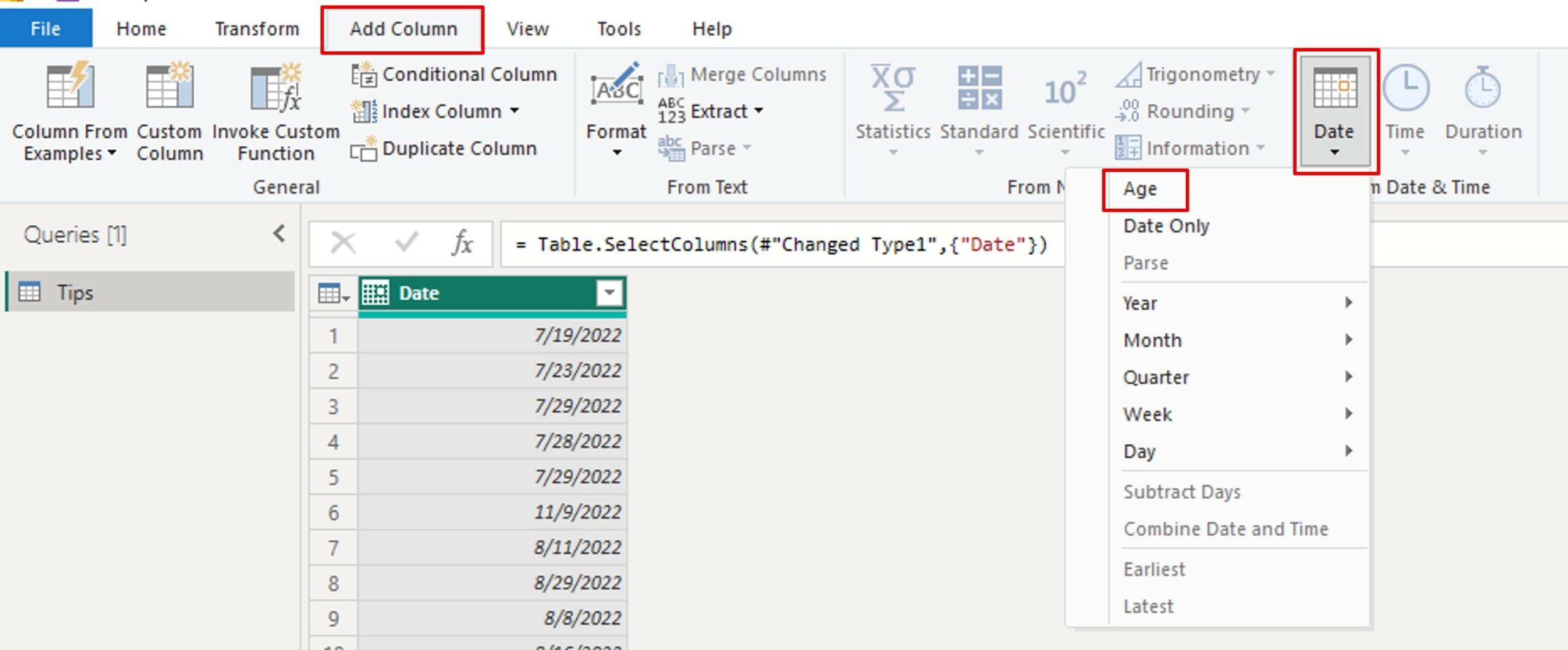Screen dimensions: 1568x650
Task: Open the Custom Column tool
Action: click(170, 112)
